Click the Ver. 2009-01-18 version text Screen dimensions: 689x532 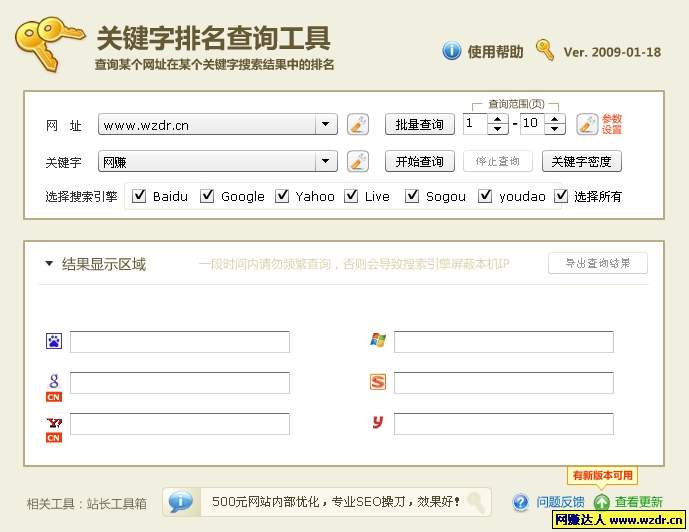[x=612, y=52]
